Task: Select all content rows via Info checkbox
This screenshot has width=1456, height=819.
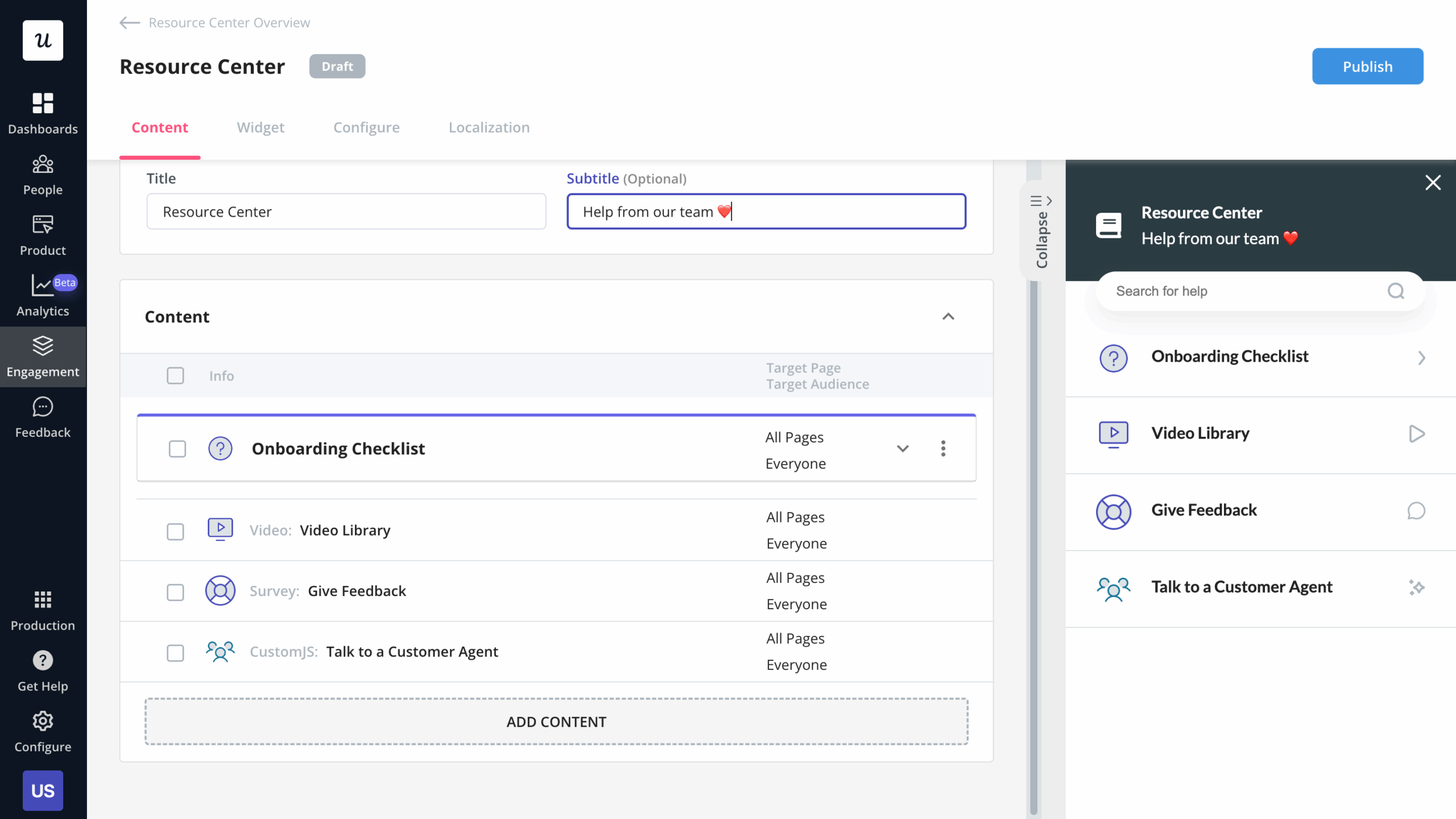Action: [175, 375]
